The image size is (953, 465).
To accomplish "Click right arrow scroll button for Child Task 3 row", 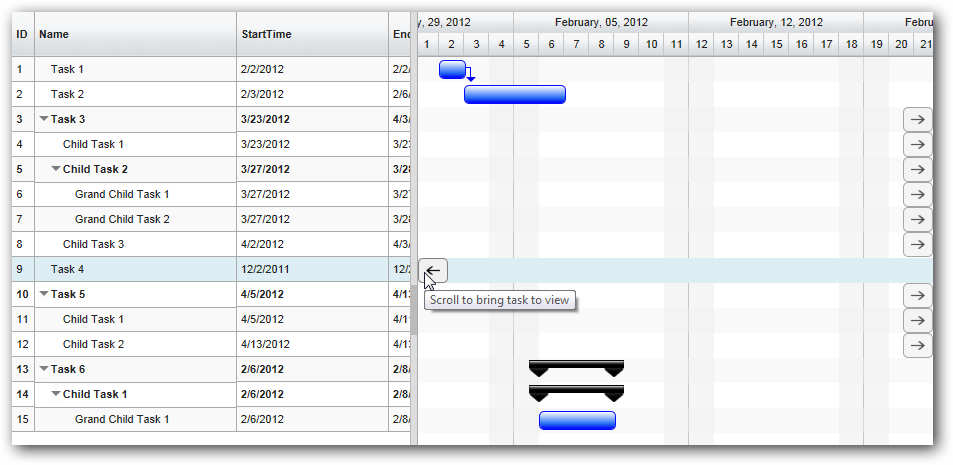I will [x=917, y=245].
